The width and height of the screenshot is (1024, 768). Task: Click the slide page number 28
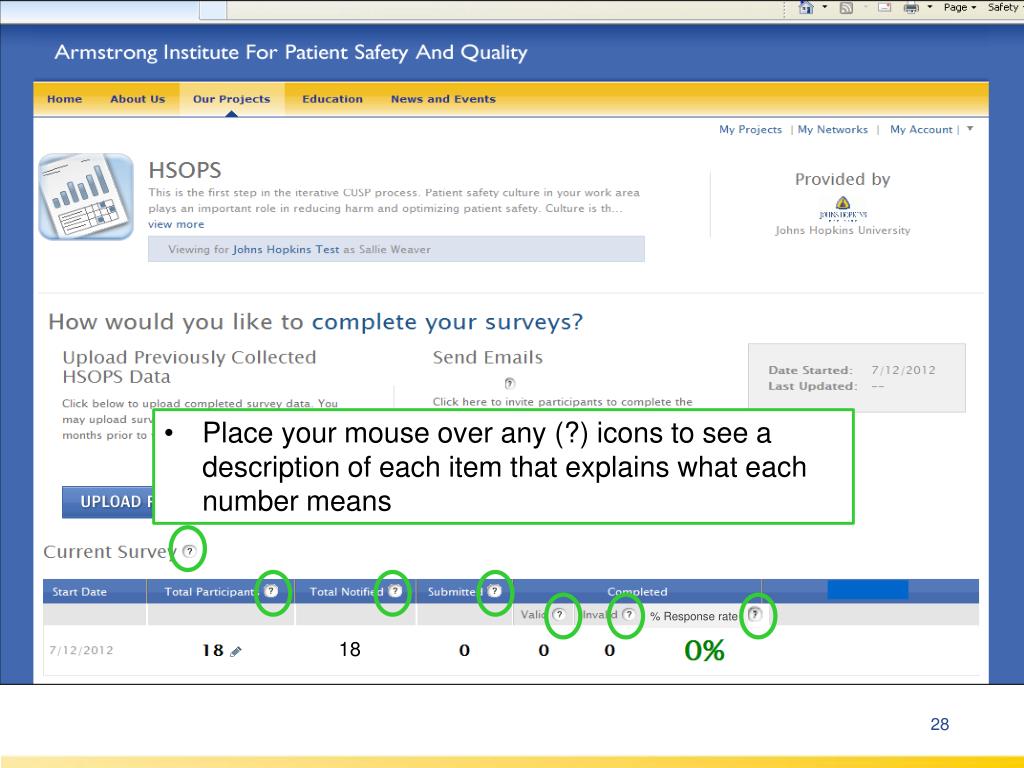coord(939,724)
